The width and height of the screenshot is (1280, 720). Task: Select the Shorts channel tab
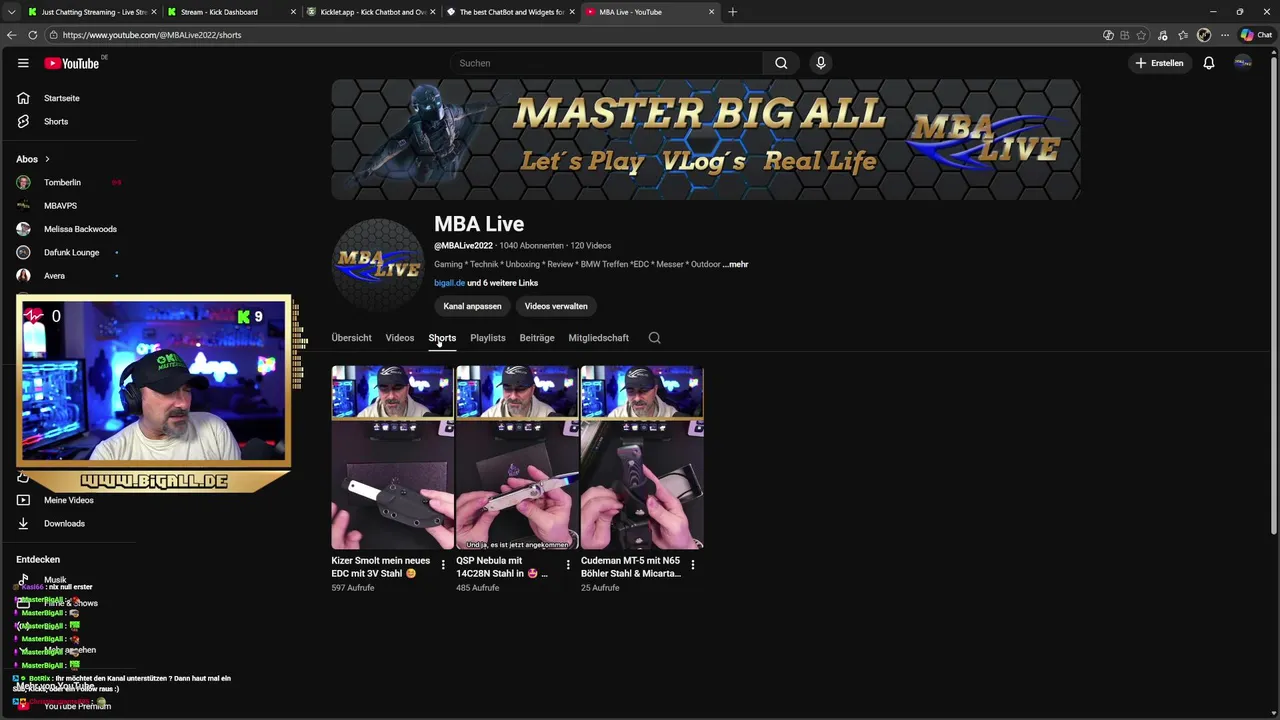click(442, 338)
